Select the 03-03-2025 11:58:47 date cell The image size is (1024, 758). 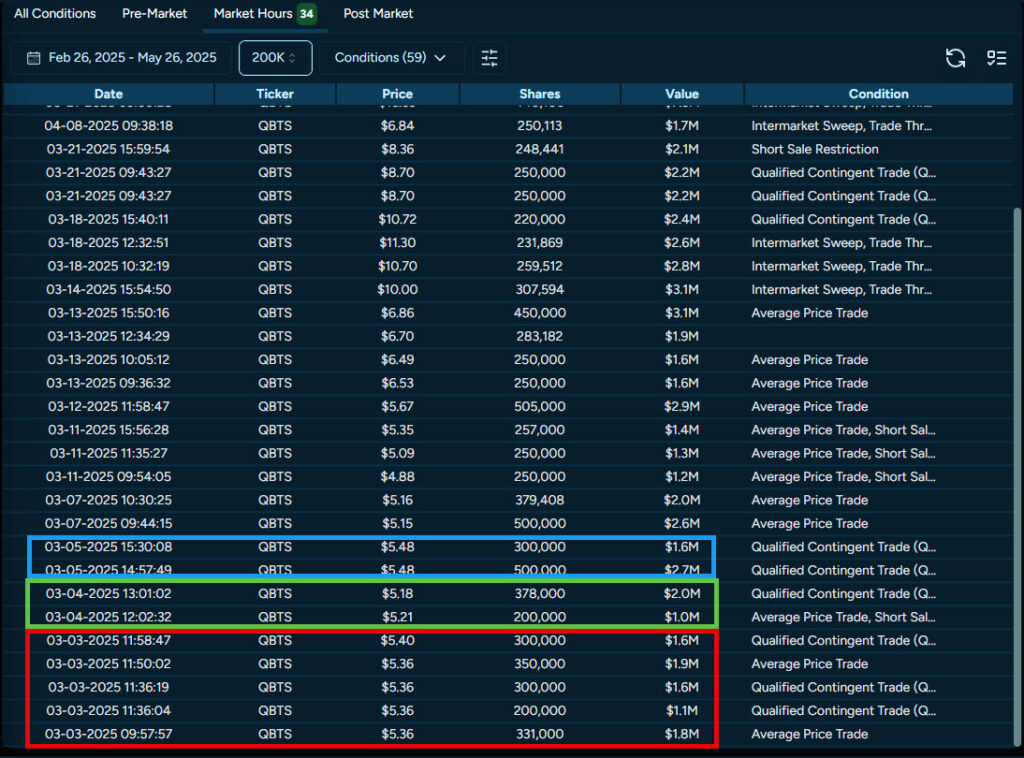[x=108, y=641]
